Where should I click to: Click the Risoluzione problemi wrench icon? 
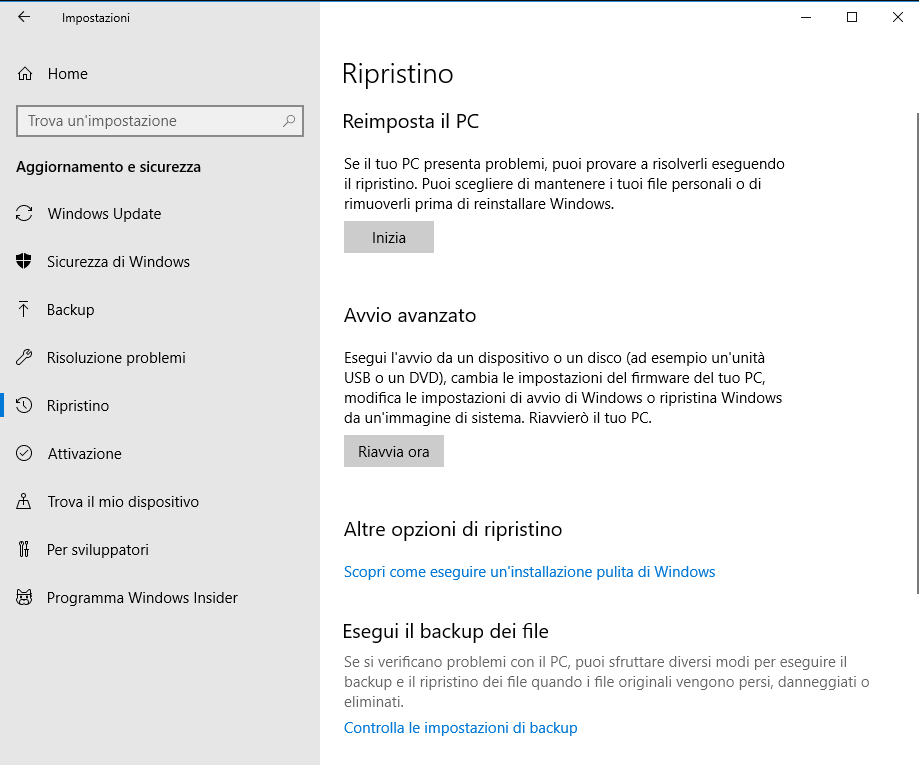click(x=25, y=358)
